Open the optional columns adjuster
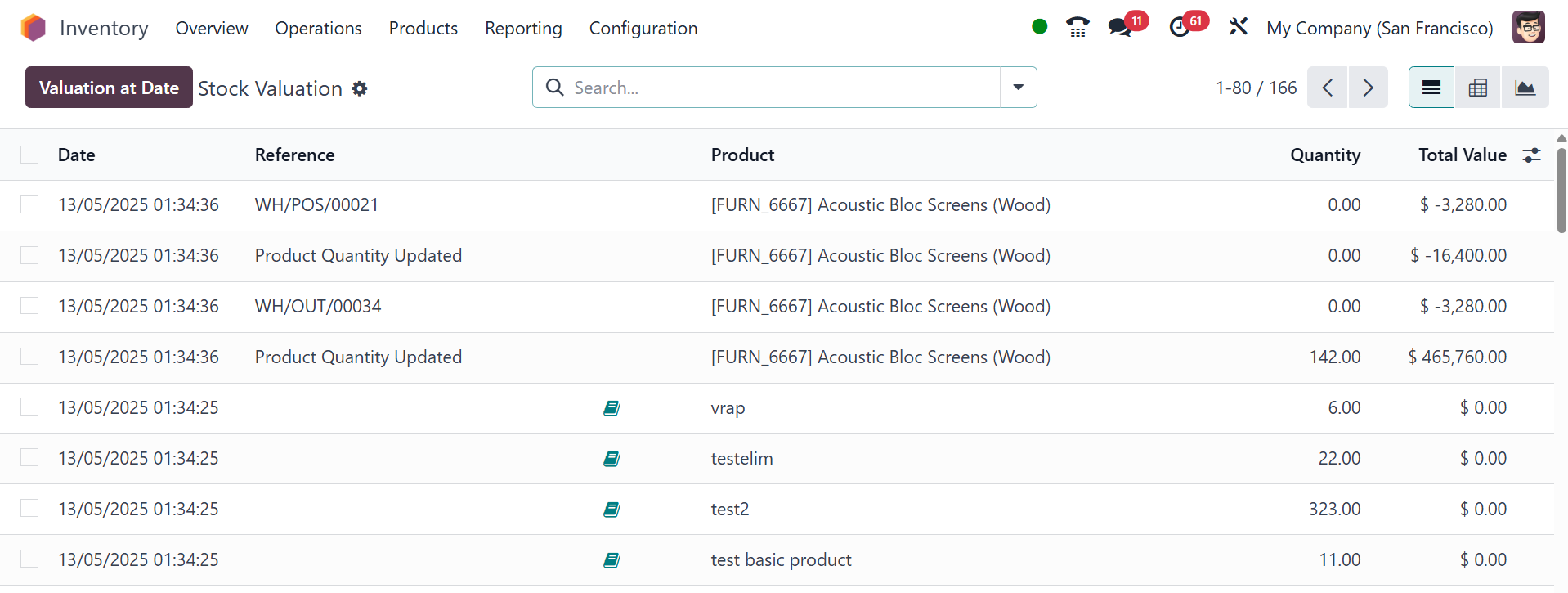This screenshot has width=1568, height=593. tap(1531, 155)
